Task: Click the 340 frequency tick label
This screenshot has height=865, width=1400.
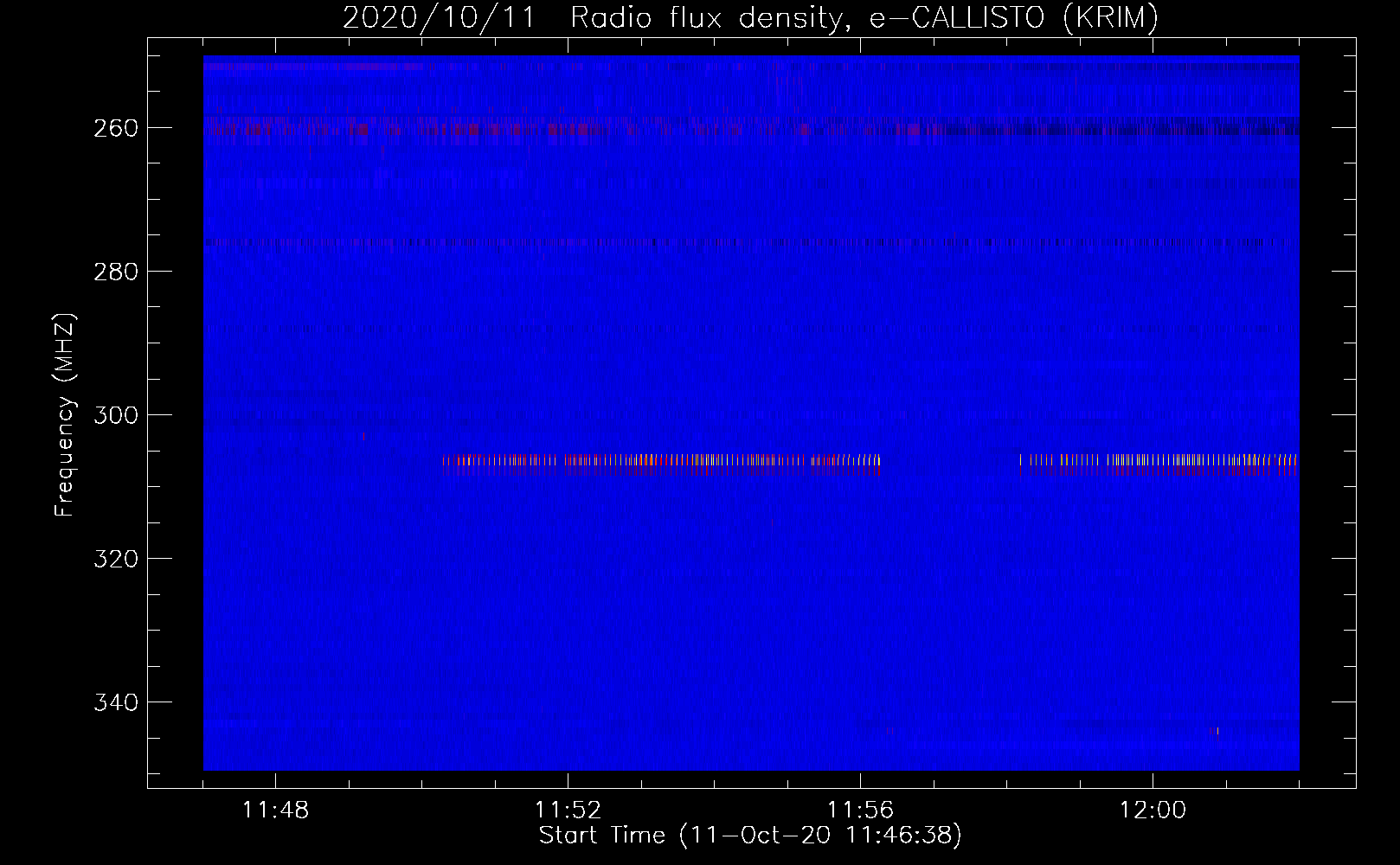Action: (x=116, y=702)
